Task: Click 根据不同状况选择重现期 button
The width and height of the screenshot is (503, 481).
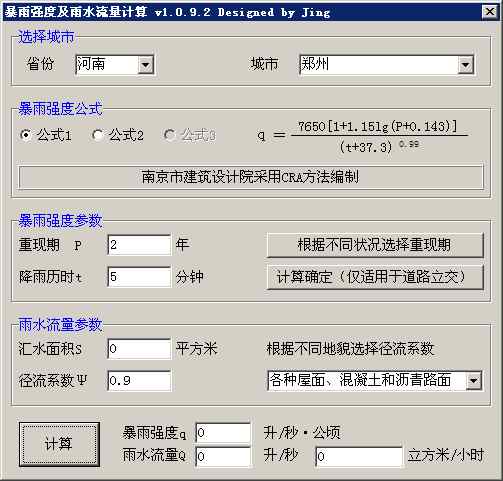Action: pos(375,245)
